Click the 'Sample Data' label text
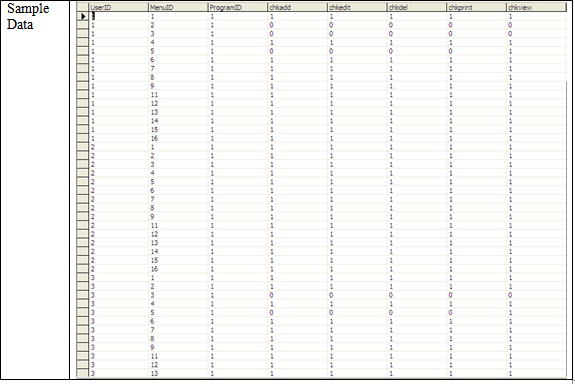The height and width of the screenshot is (384, 575). 28,16
